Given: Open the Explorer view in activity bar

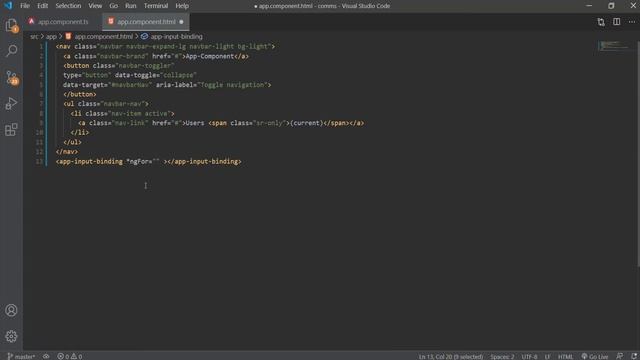Looking at the screenshot, I should coord(11,25).
